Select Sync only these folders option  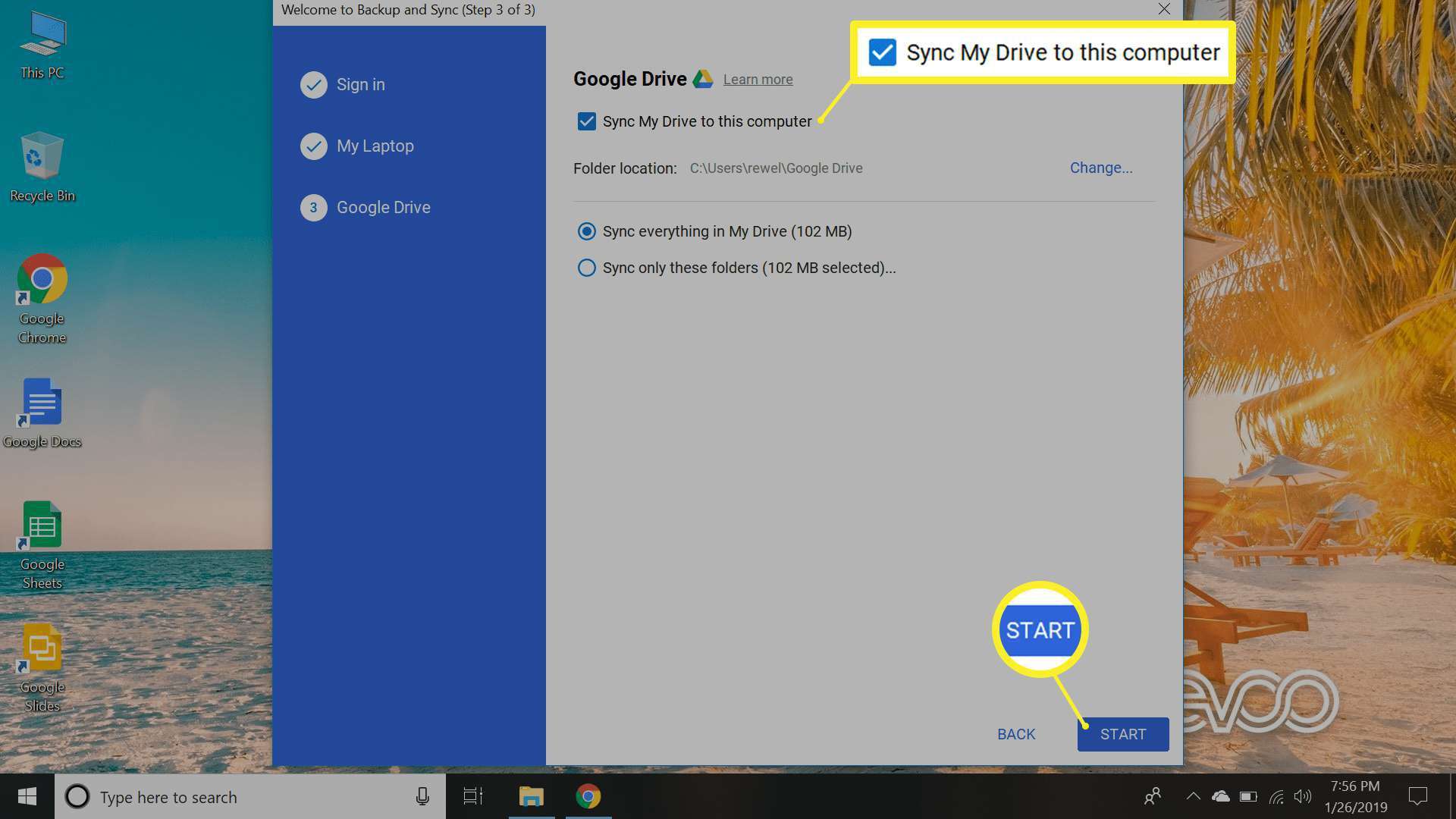click(585, 267)
